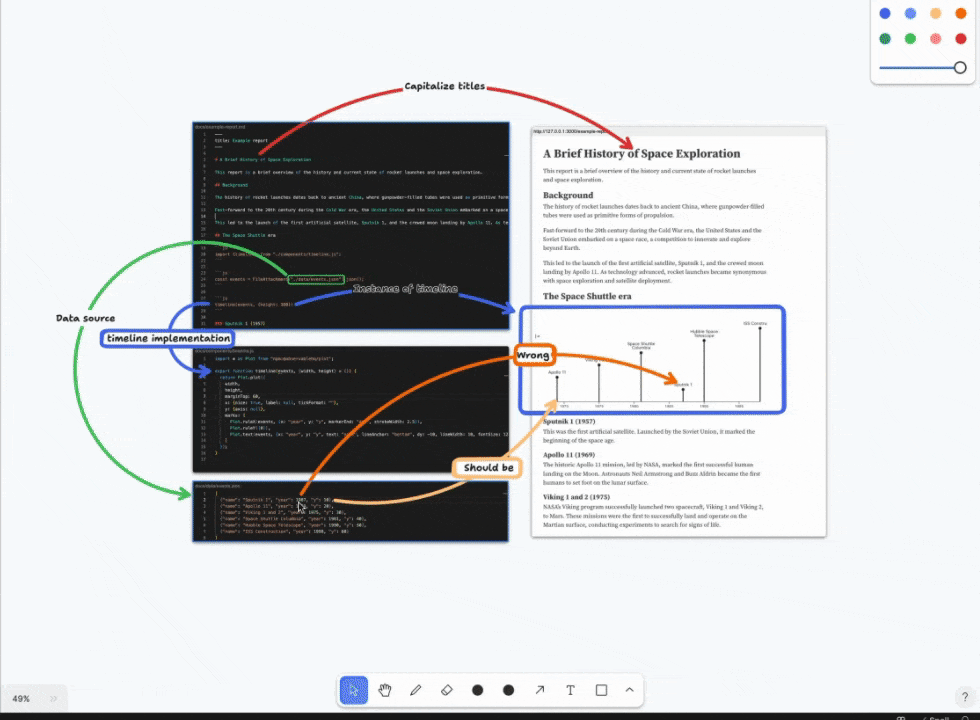Select the bottom events.json code image
This screenshot has width=980, height=720.
click(351, 511)
